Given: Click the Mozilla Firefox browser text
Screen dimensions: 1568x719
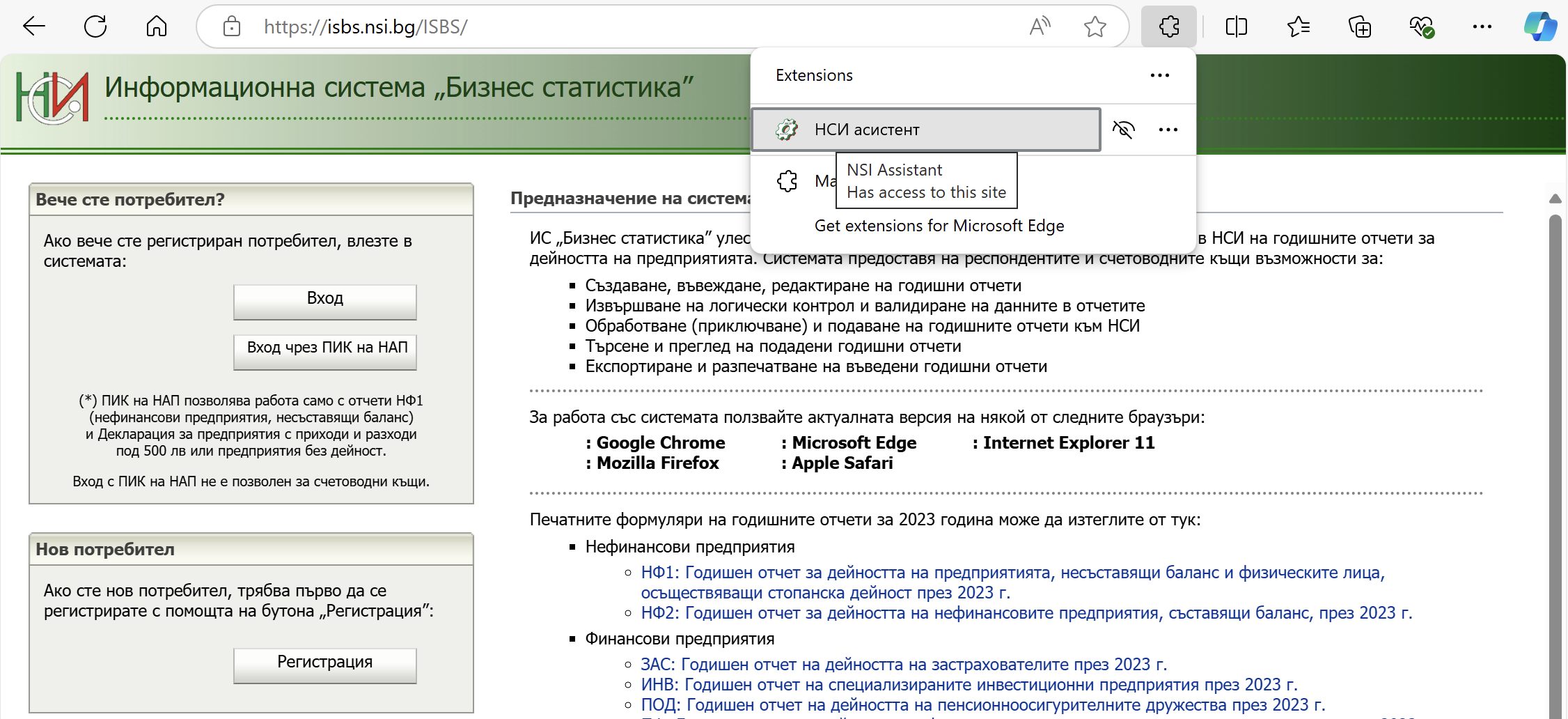Looking at the screenshot, I should pyautogui.click(x=657, y=463).
